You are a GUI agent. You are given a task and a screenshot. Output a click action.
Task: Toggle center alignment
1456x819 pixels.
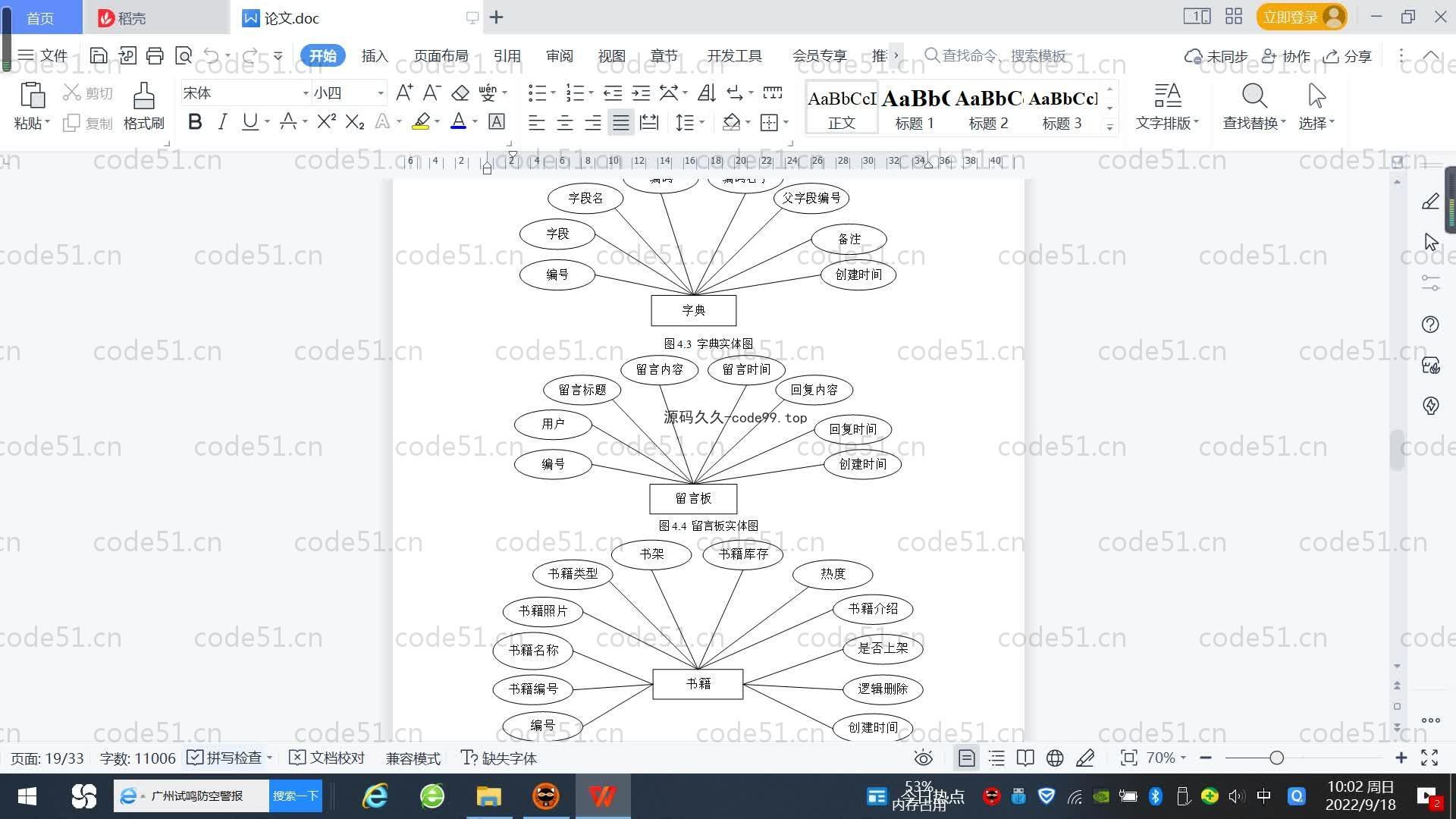click(565, 122)
